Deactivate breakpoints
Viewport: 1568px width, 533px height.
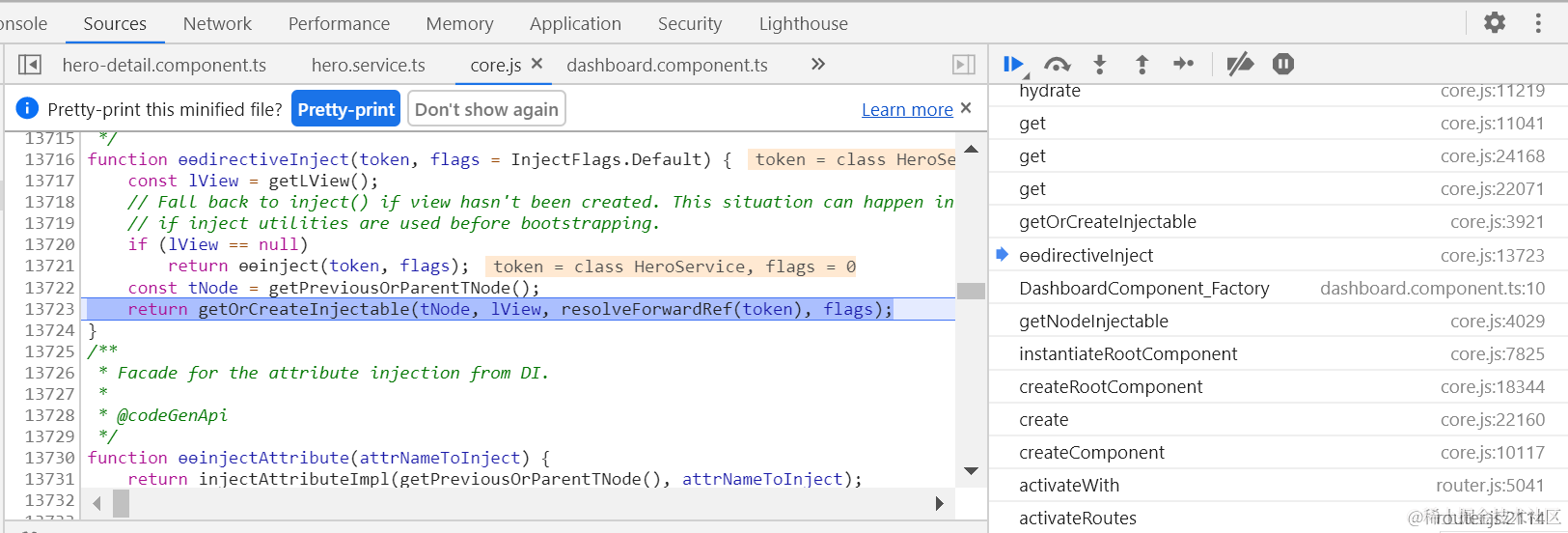tap(1240, 64)
